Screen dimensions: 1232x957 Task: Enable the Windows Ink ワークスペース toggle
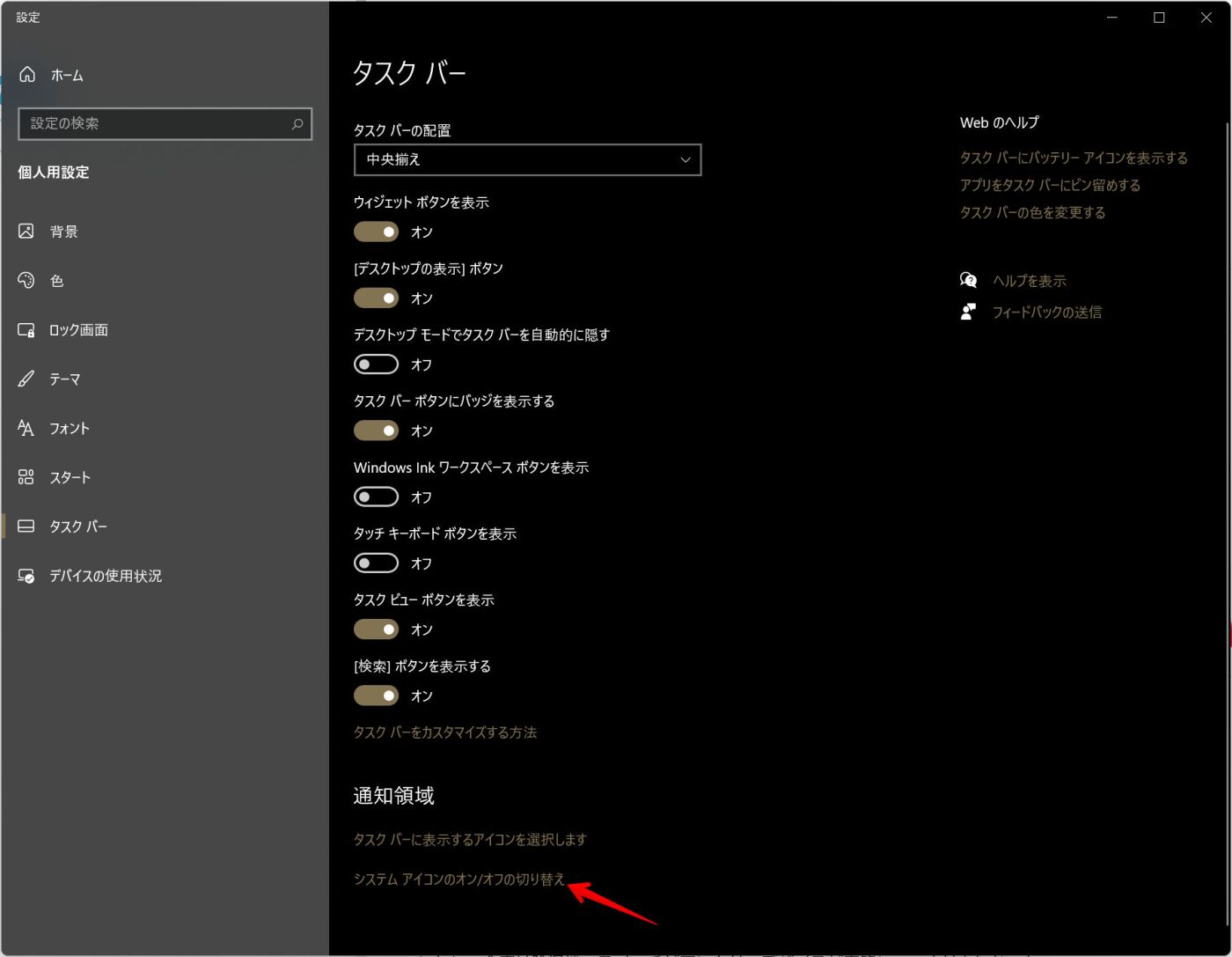pyautogui.click(x=376, y=497)
